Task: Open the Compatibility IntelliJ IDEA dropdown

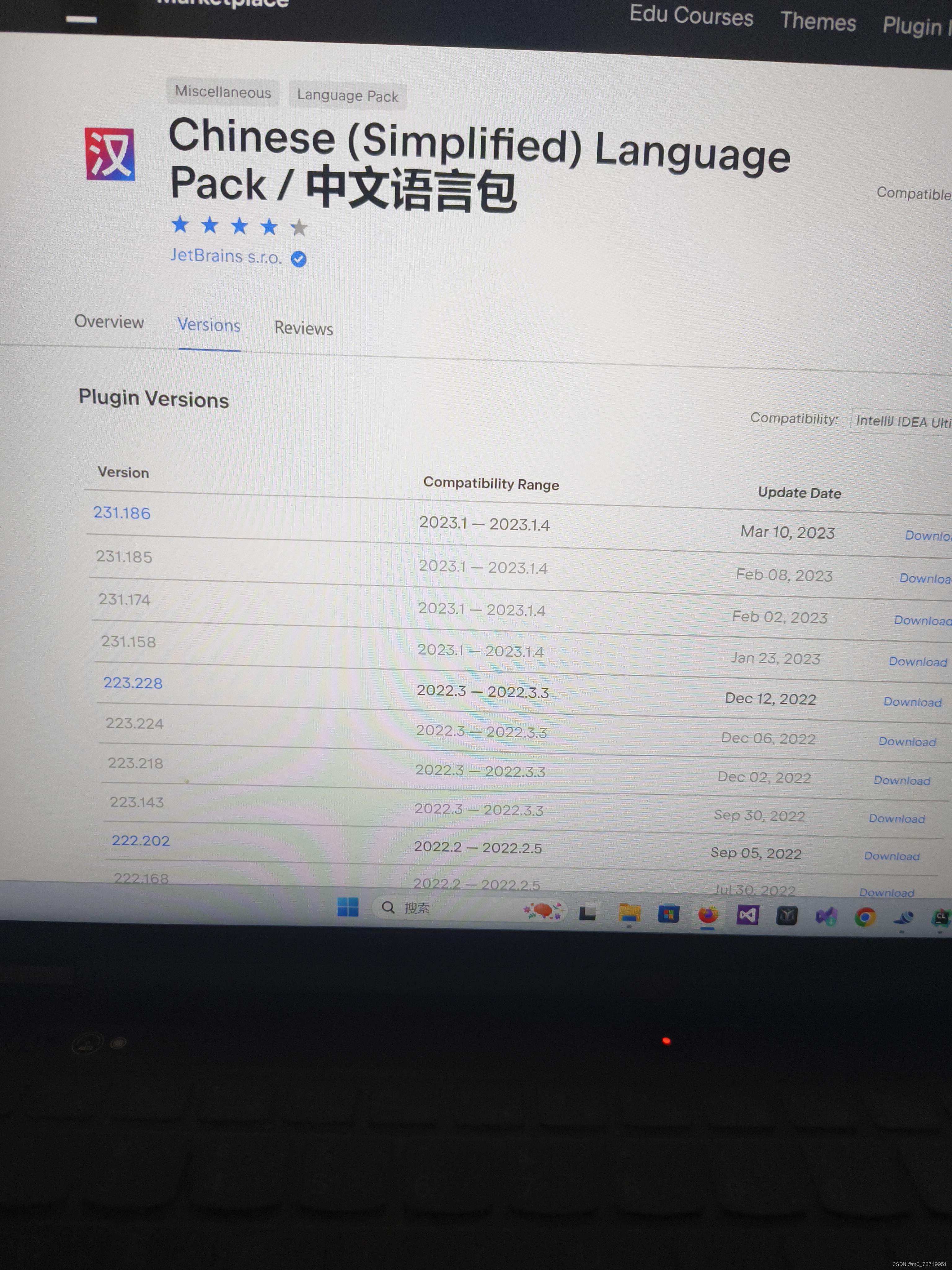Action: (x=901, y=422)
